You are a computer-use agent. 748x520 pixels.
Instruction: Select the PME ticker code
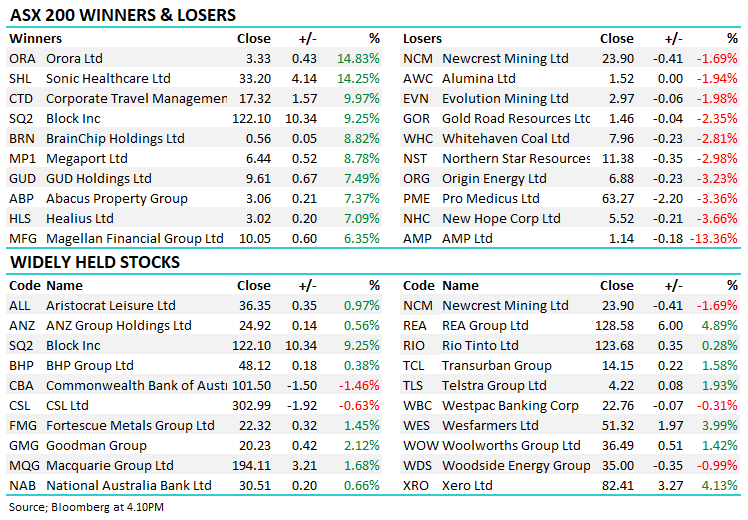(x=417, y=199)
